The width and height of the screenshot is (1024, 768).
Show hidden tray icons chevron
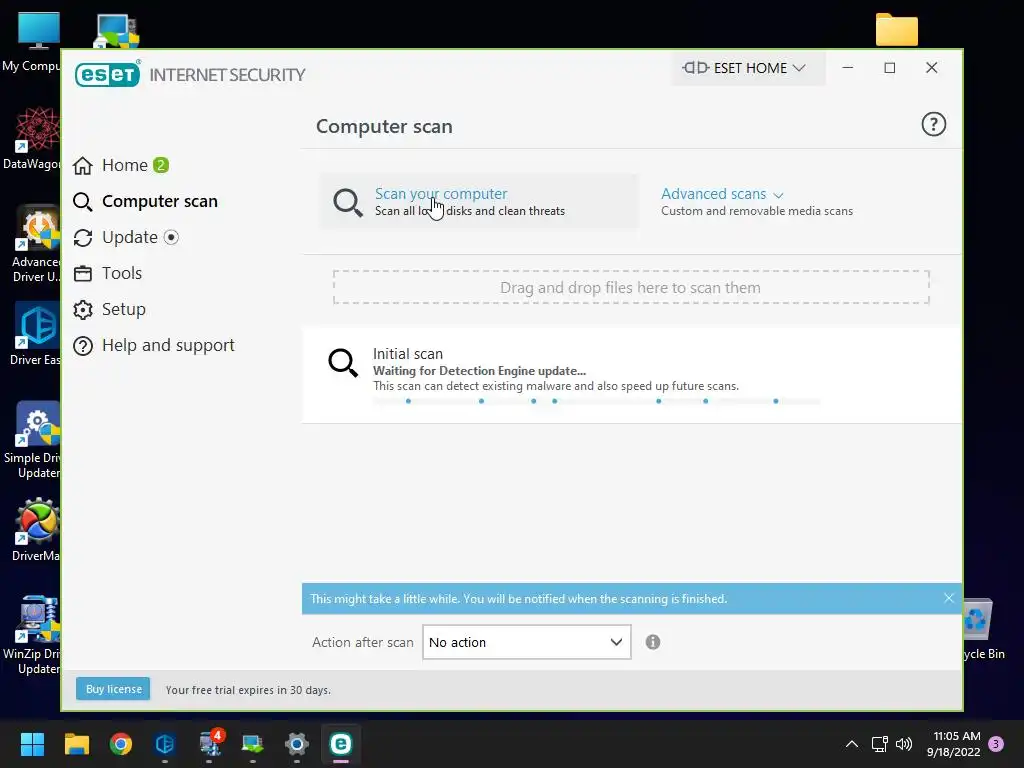click(852, 744)
